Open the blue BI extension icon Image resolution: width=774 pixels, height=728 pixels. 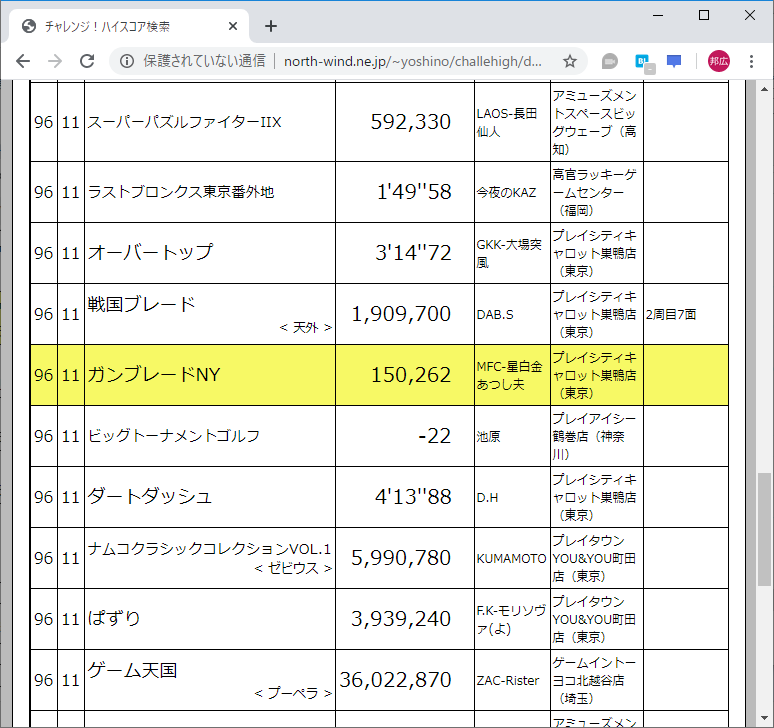[x=644, y=62]
